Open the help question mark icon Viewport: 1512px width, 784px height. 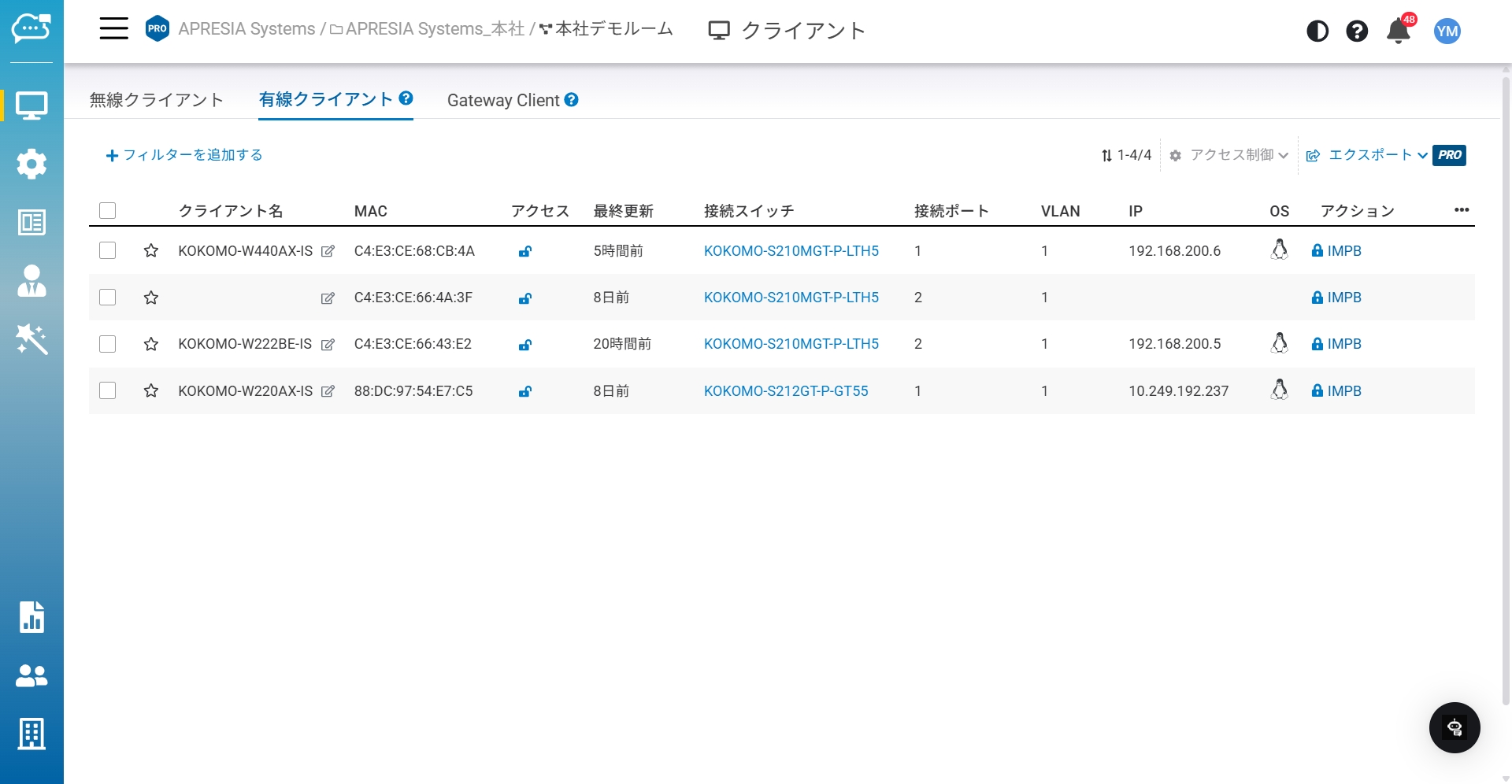coord(1357,31)
